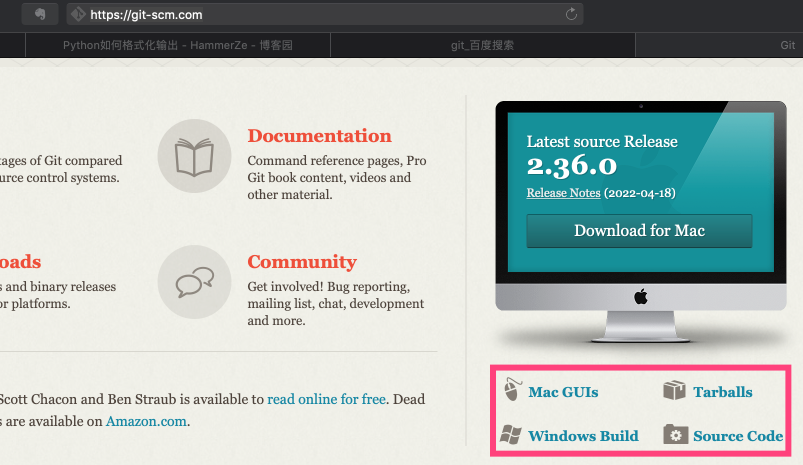The image size is (803, 465).
Task: Open the partially visible Downloads heading
Action: (x=20, y=262)
